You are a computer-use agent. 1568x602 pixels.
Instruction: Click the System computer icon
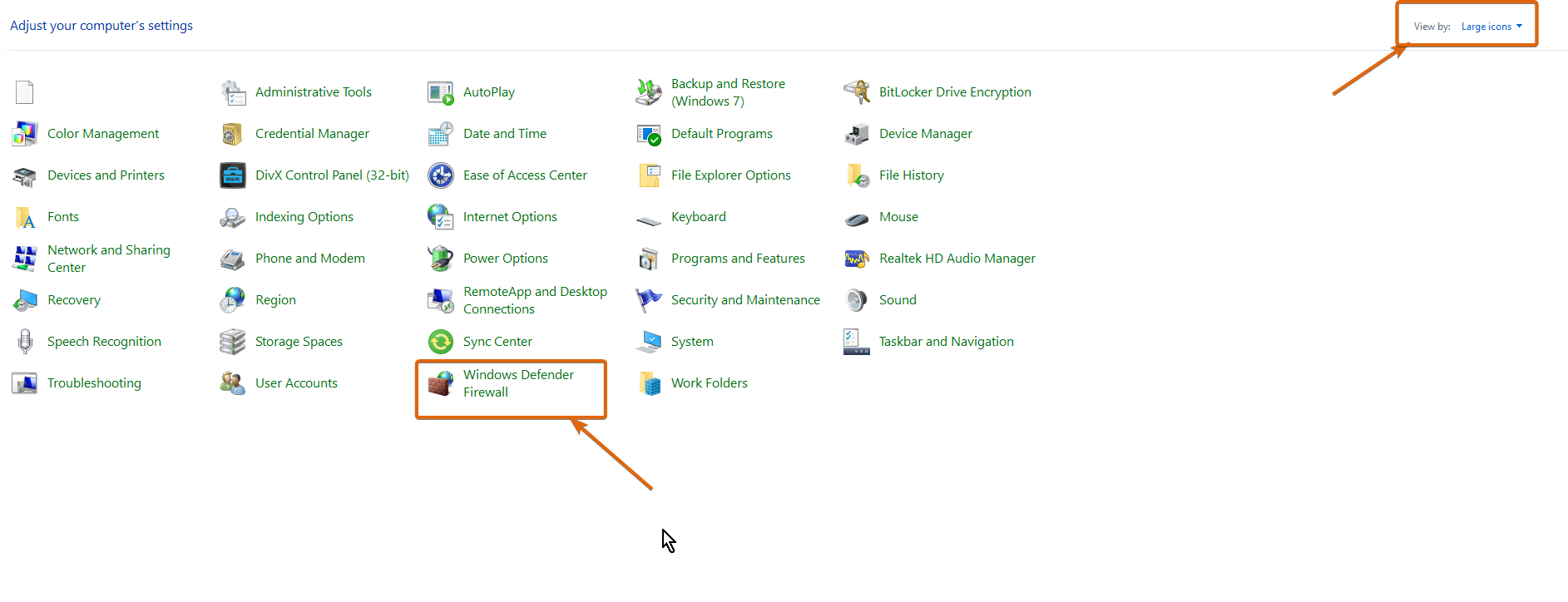649,342
